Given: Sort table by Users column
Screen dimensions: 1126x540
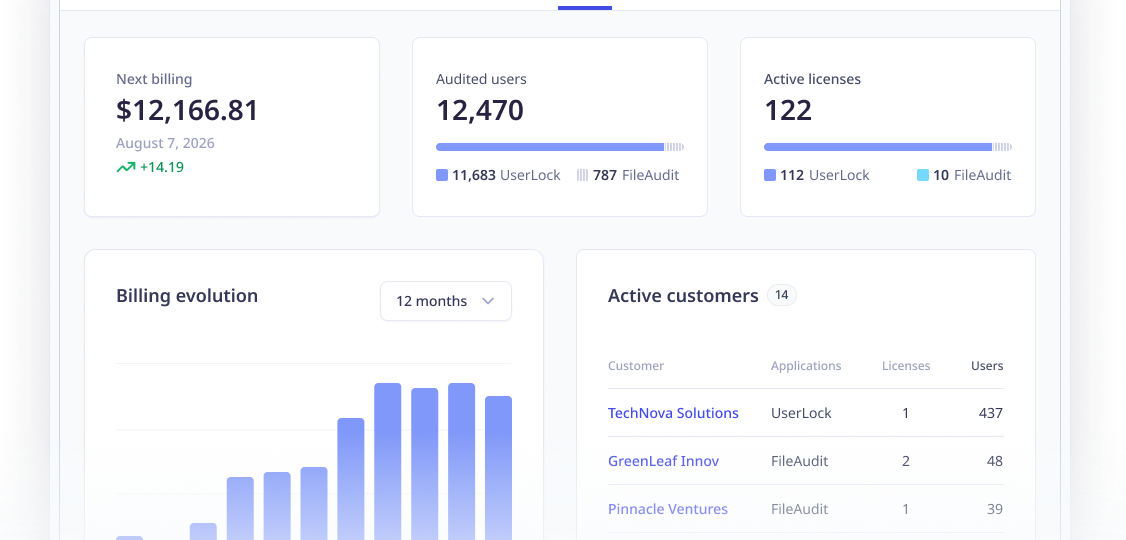Looking at the screenshot, I should (x=987, y=366).
